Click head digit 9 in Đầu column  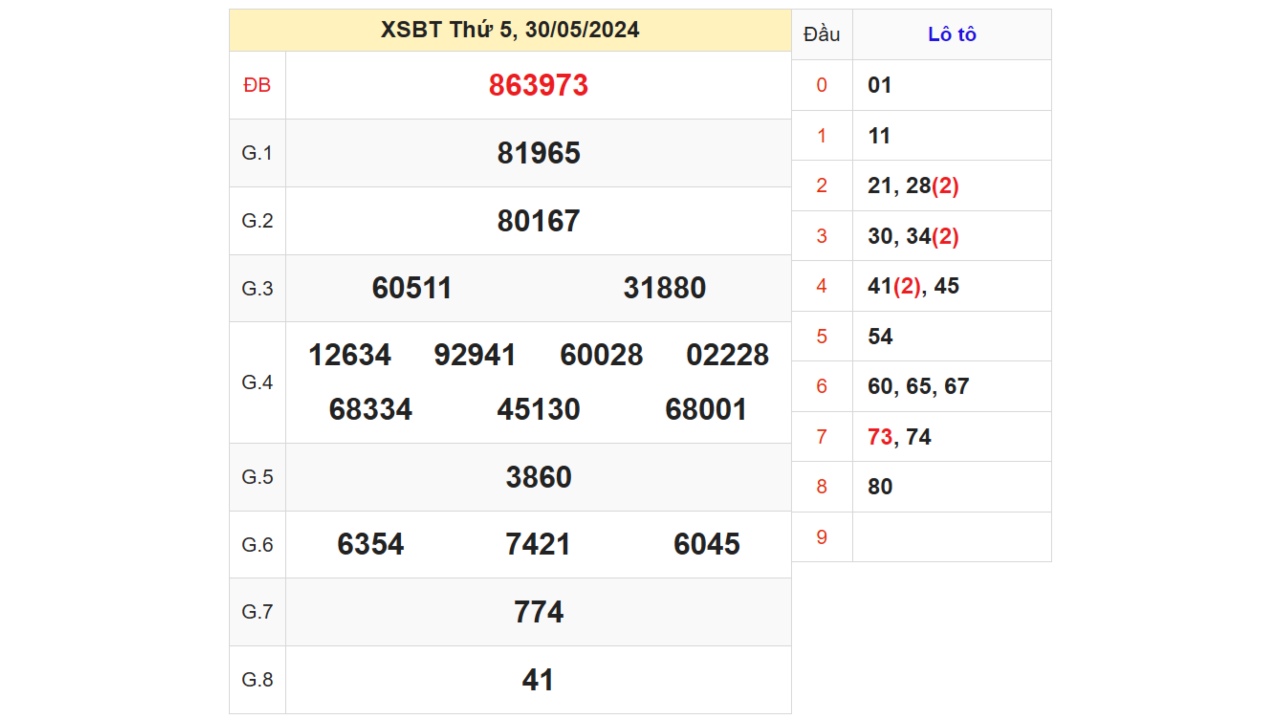click(822, 537)
